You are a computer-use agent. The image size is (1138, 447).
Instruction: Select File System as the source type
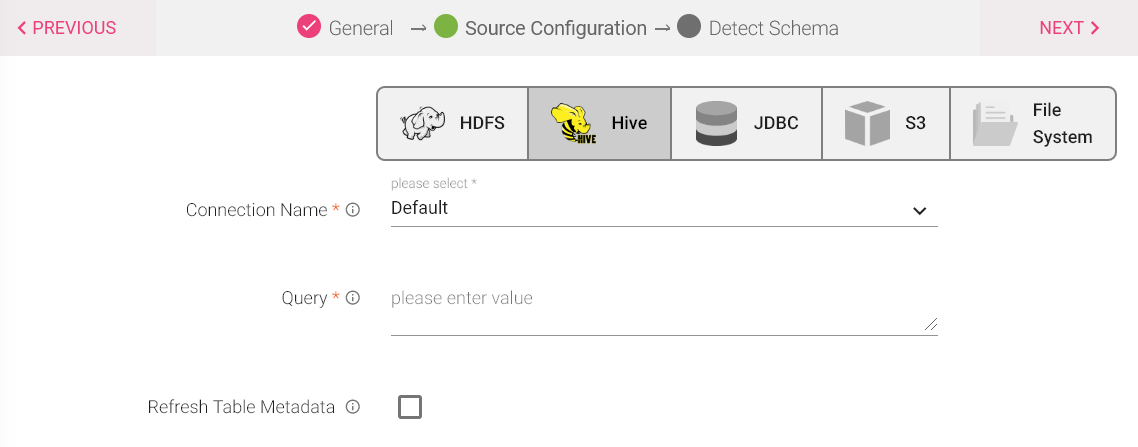(1033, 123)
